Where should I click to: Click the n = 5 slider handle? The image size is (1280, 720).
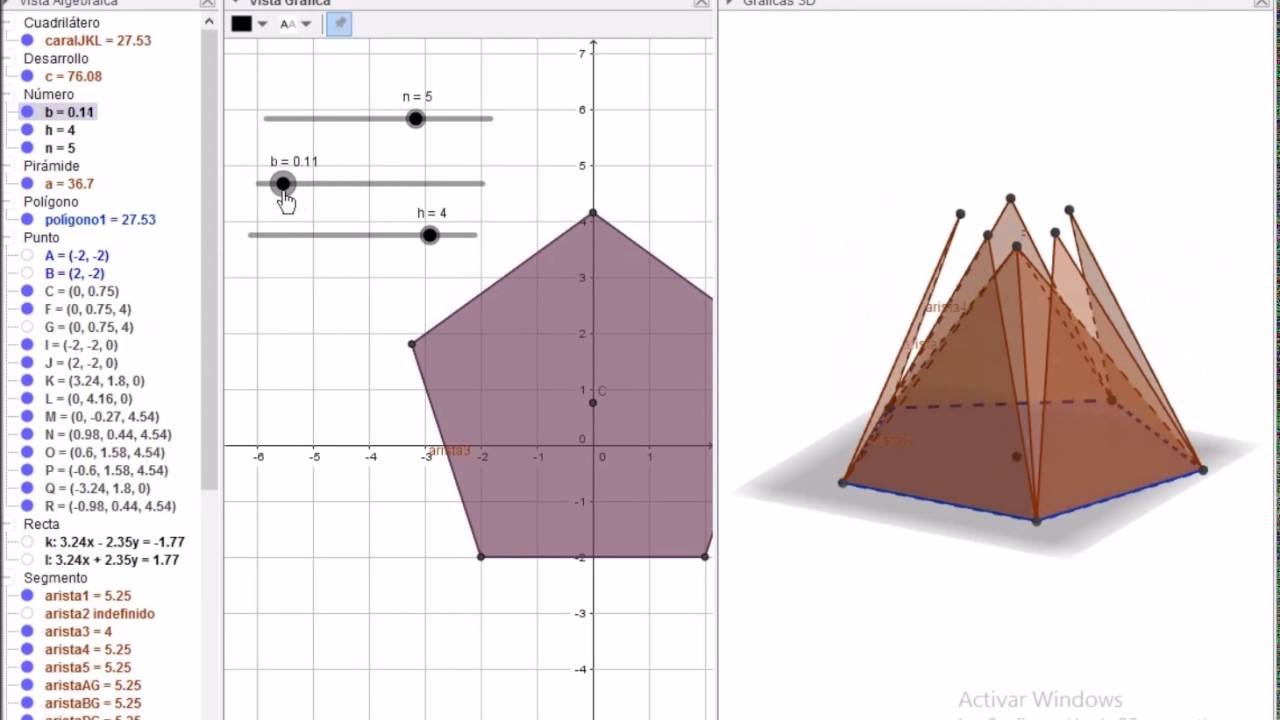pyautogui.click(x=415, y=119)
